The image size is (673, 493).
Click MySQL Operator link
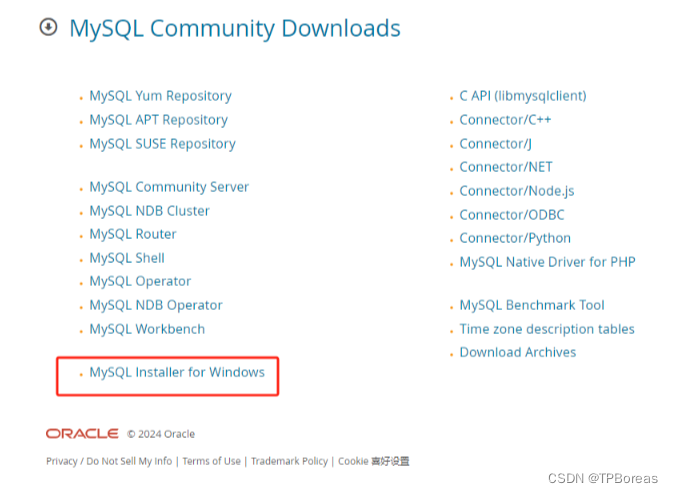point(140,281)
